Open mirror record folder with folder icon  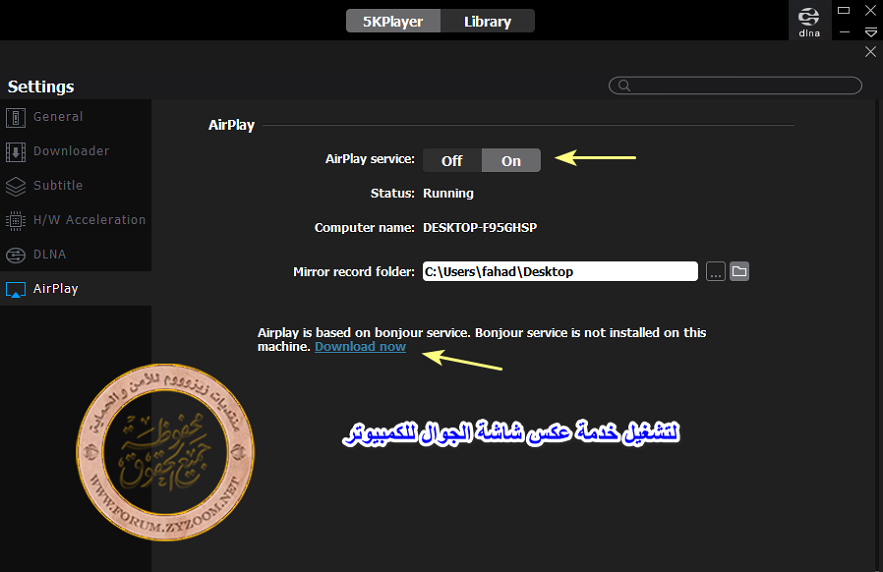point(739,271)
